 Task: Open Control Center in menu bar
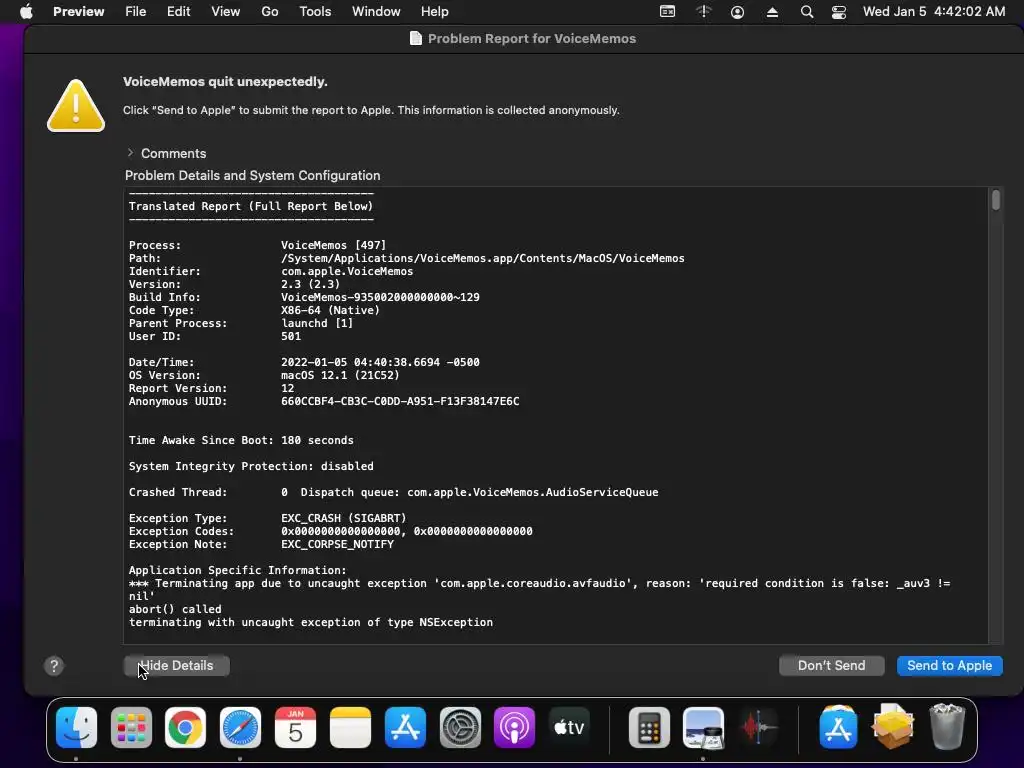pyautogui.click(x=839, y=12)
